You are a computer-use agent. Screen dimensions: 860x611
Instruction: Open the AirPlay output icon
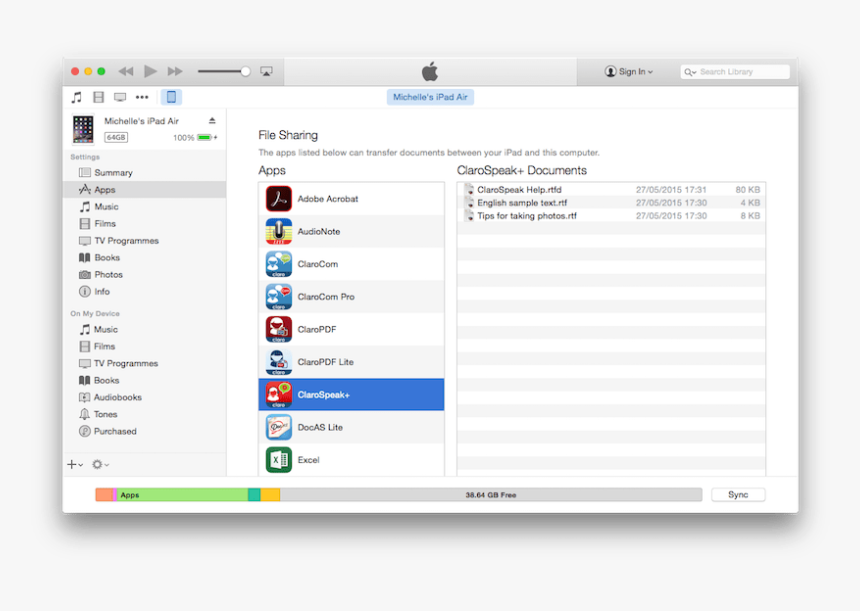click(x=267, y=71)
